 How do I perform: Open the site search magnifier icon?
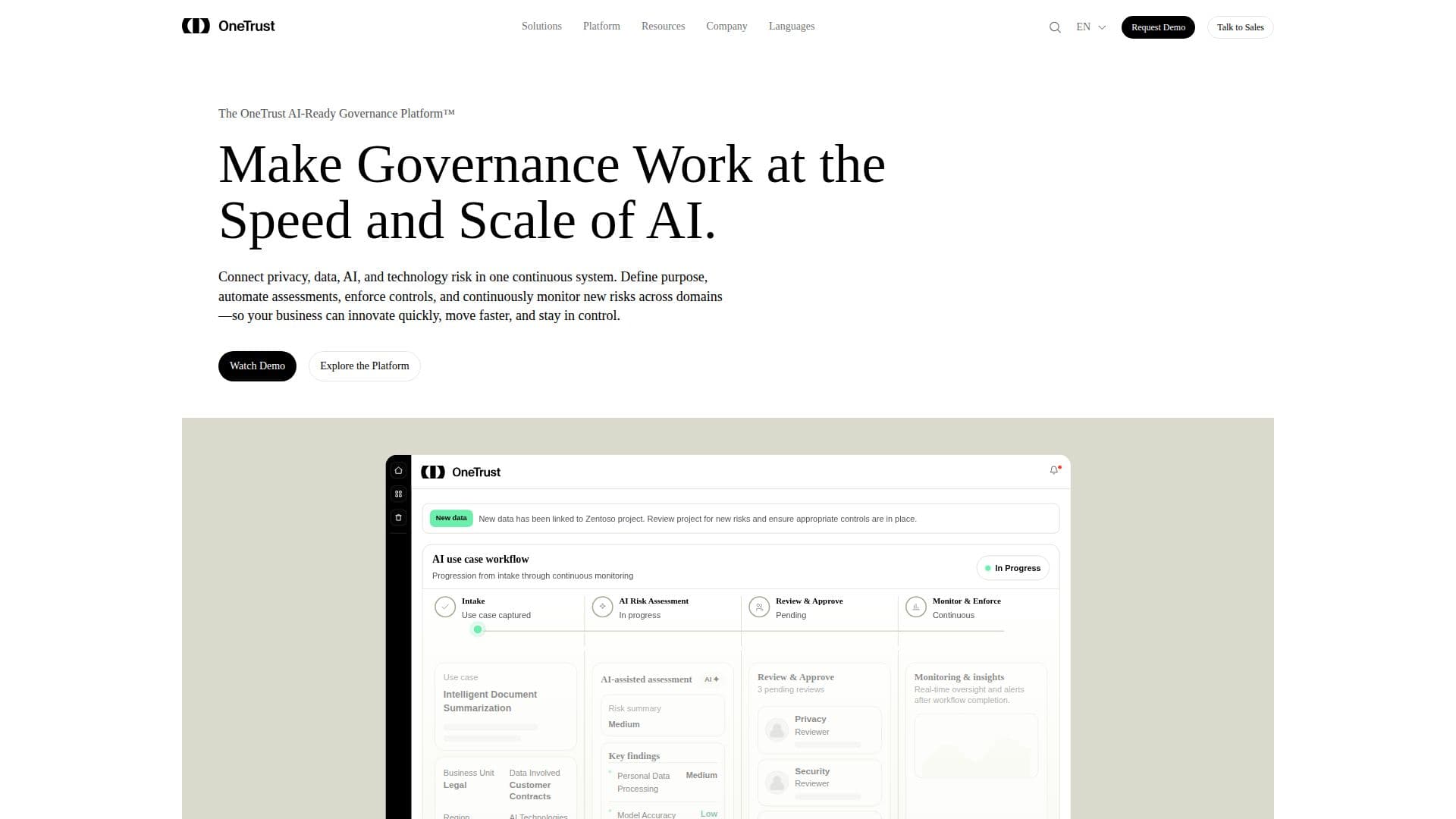[x=1055, y=27]
